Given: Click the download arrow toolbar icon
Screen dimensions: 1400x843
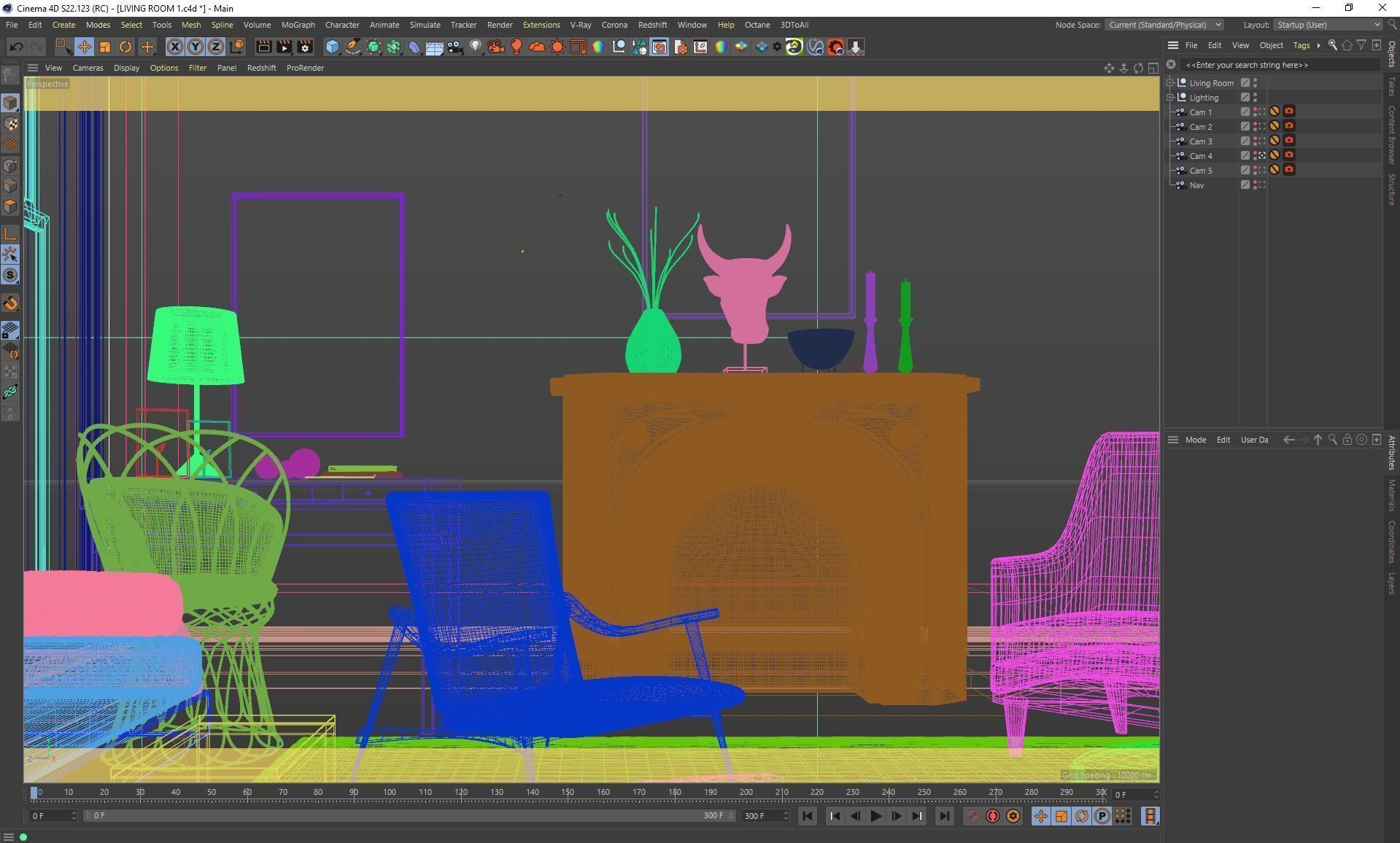Looking at the screenshot, I should point(856,47).
